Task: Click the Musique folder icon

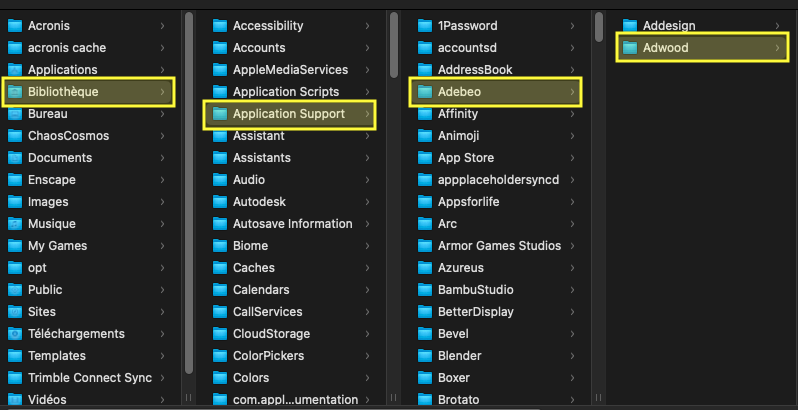Action: [x=15, y=224]
